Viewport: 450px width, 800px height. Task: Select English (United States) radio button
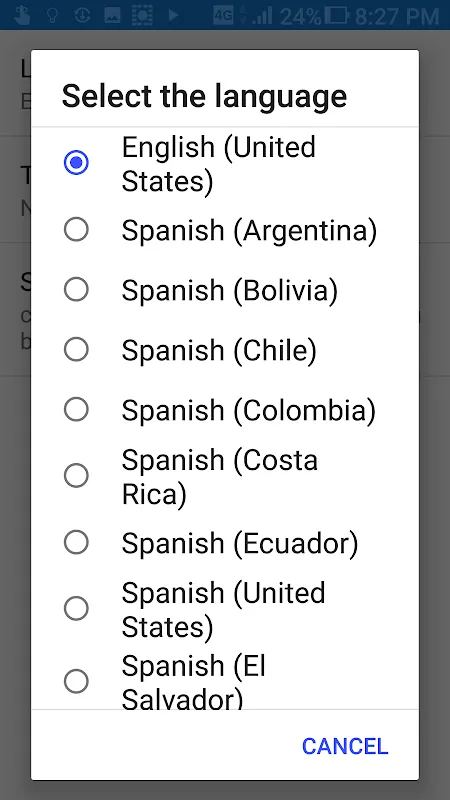pos(76,163)
